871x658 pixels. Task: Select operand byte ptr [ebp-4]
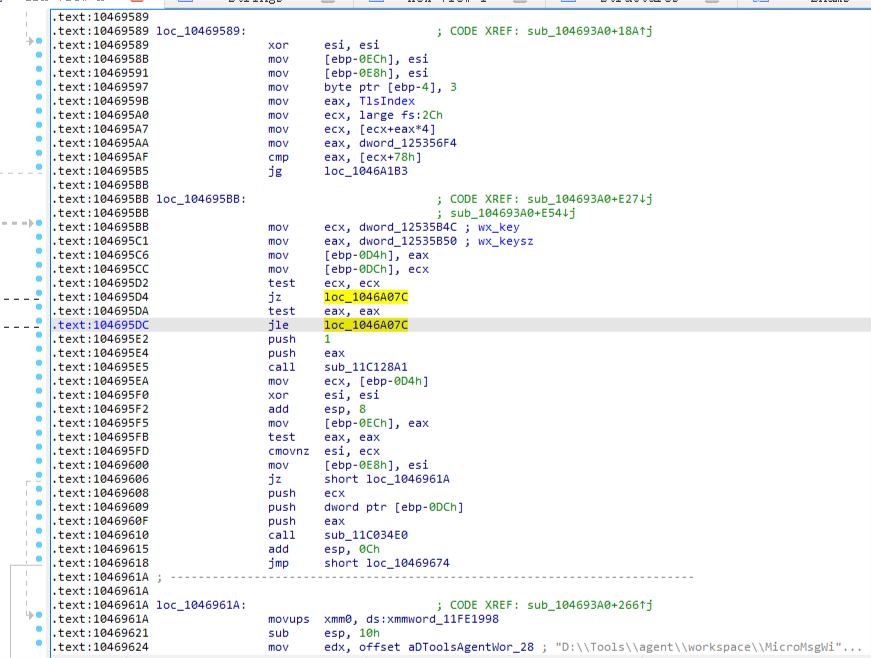380,87
